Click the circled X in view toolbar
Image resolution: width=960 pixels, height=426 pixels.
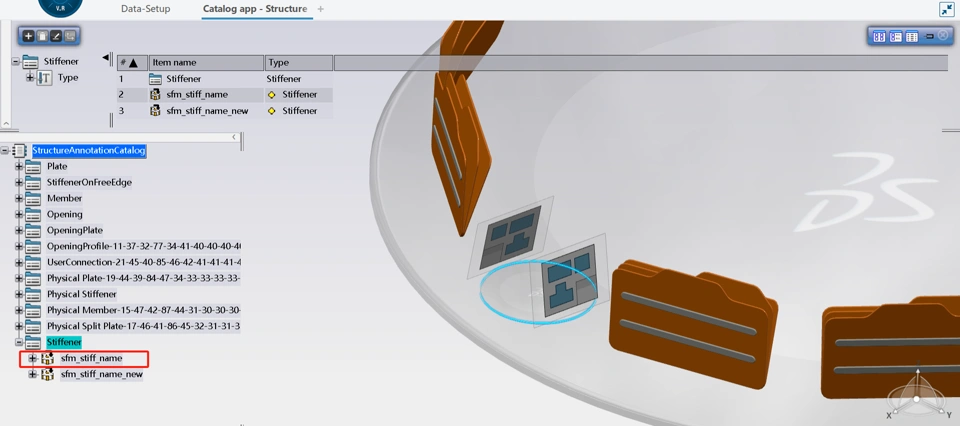[x=943, y=36]
